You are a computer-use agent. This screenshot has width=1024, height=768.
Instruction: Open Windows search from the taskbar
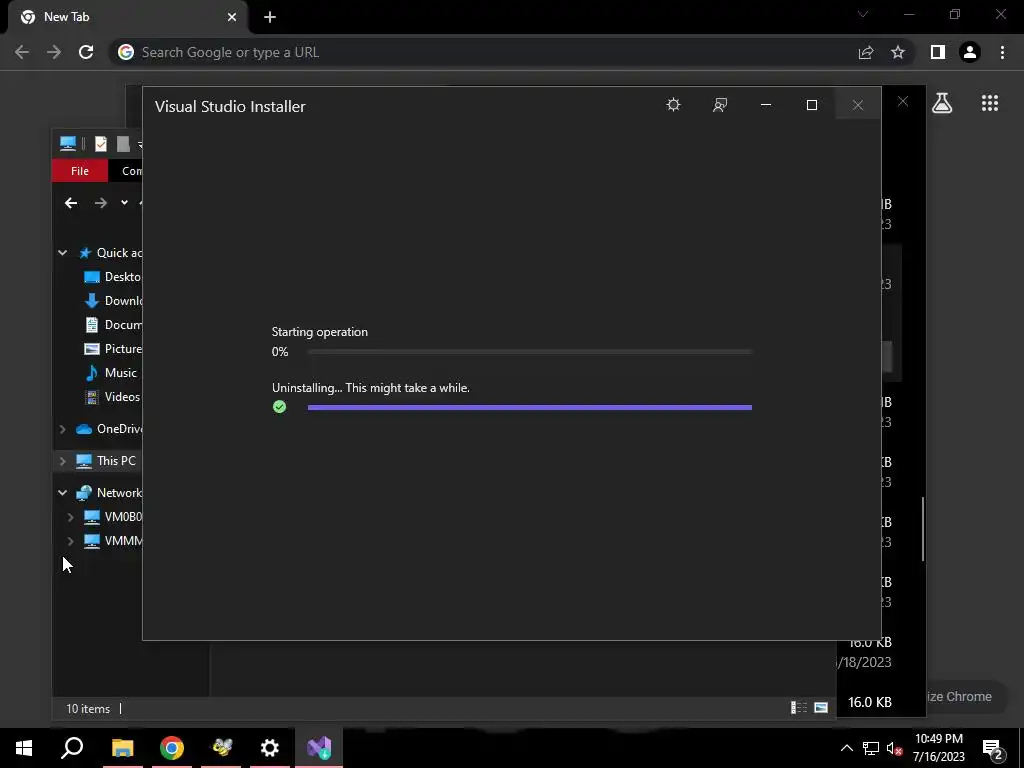[72, 748]
